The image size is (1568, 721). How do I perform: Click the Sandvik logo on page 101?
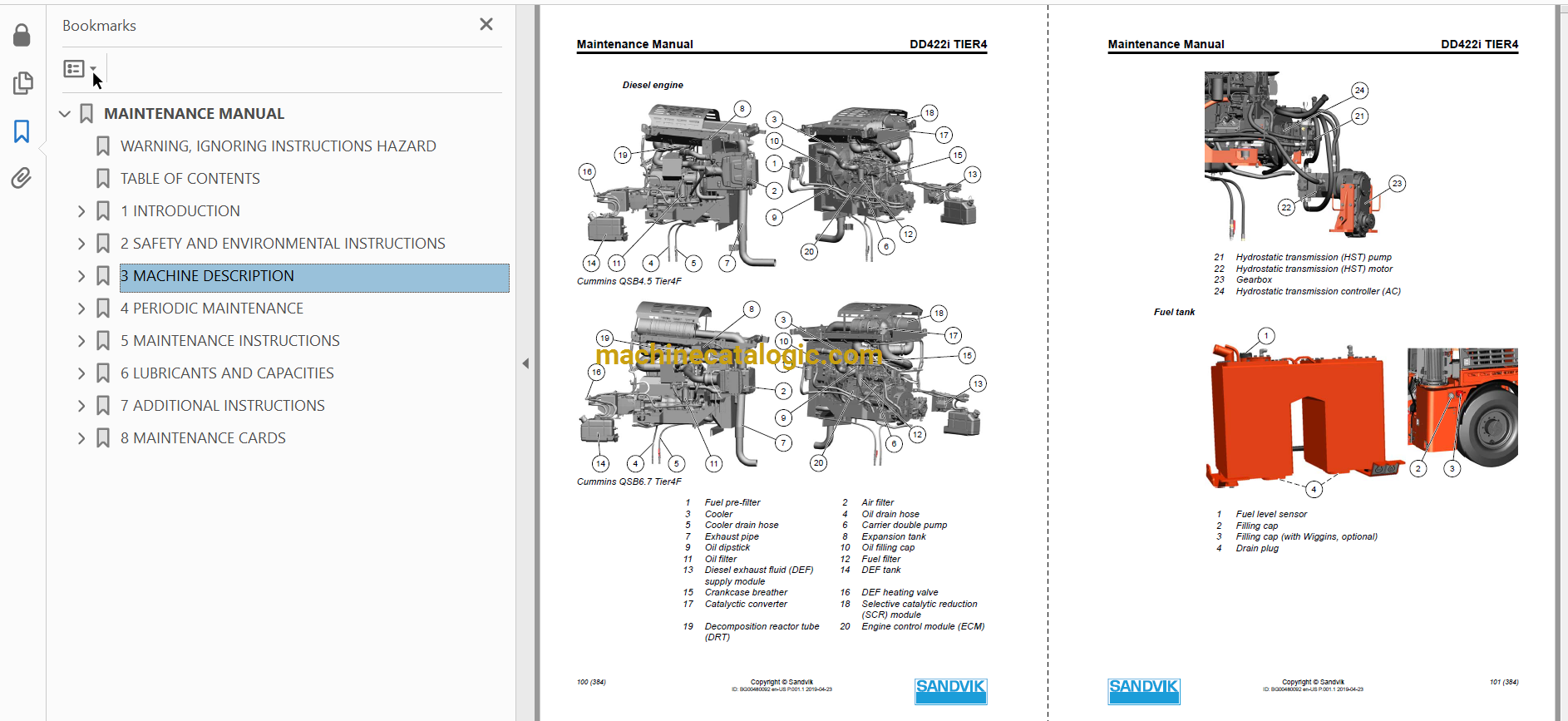point(1143,691)
